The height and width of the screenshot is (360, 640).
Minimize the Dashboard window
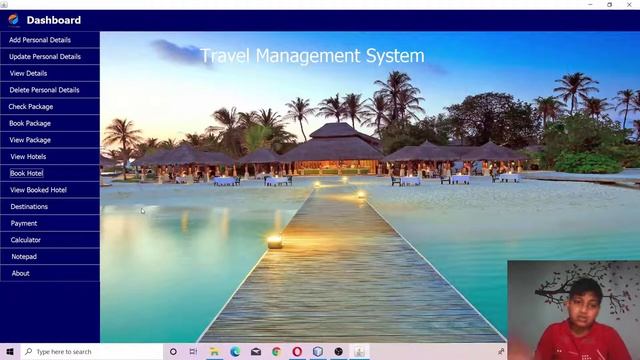[590, 4]
